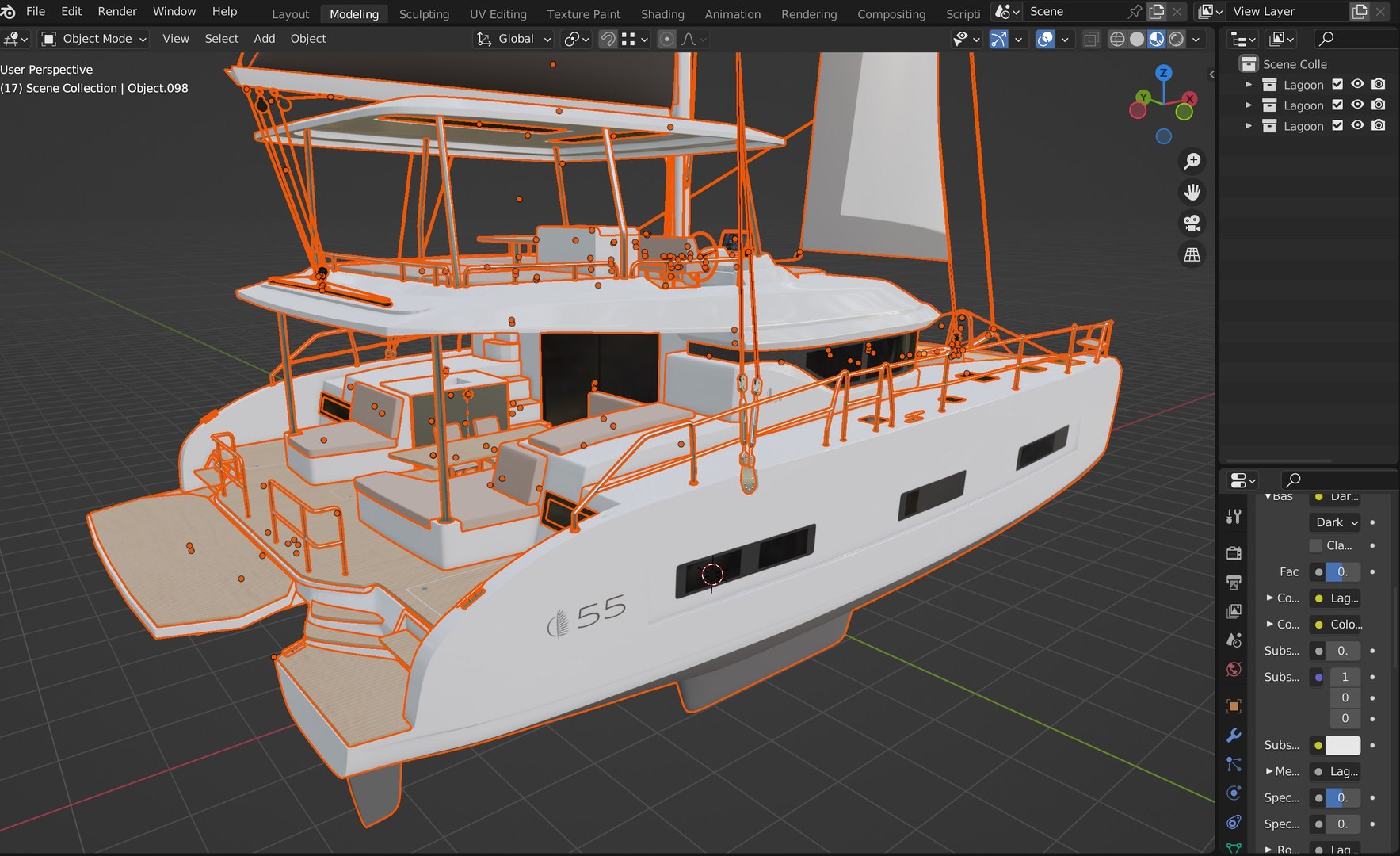
Task: Click the blue Z axis in navigation gizmo
Action: [x=1163, y=73]
